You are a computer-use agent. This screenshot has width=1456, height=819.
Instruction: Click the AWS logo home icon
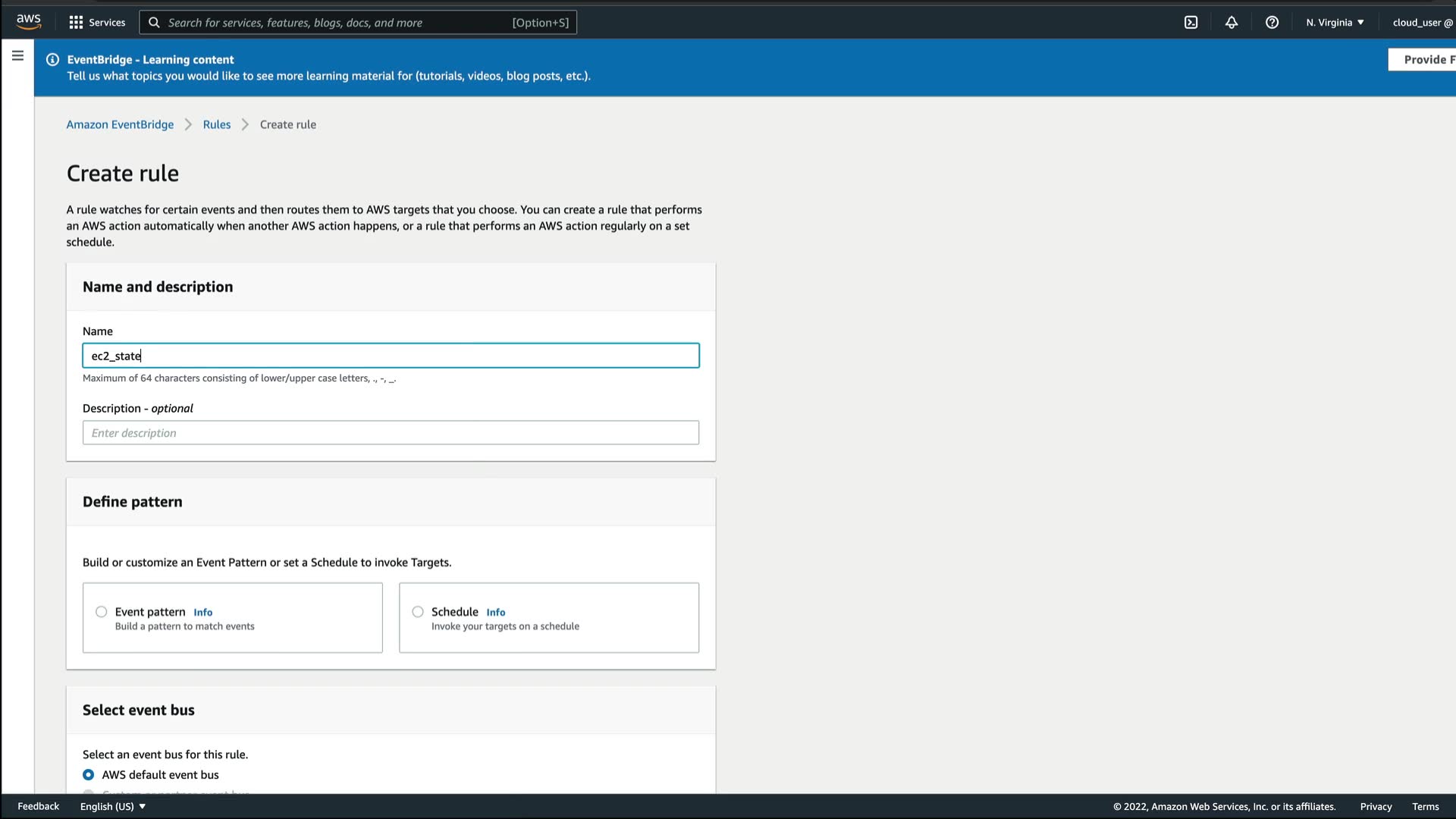[29, 21]
